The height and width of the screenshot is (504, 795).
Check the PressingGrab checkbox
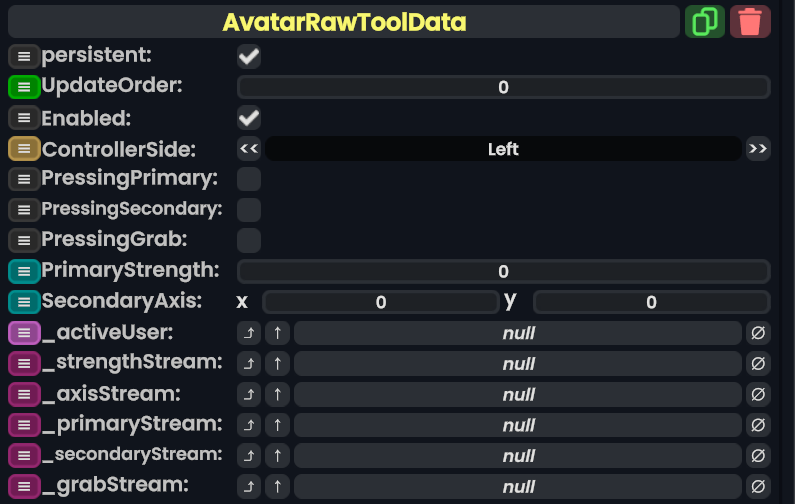click(249, 241)
